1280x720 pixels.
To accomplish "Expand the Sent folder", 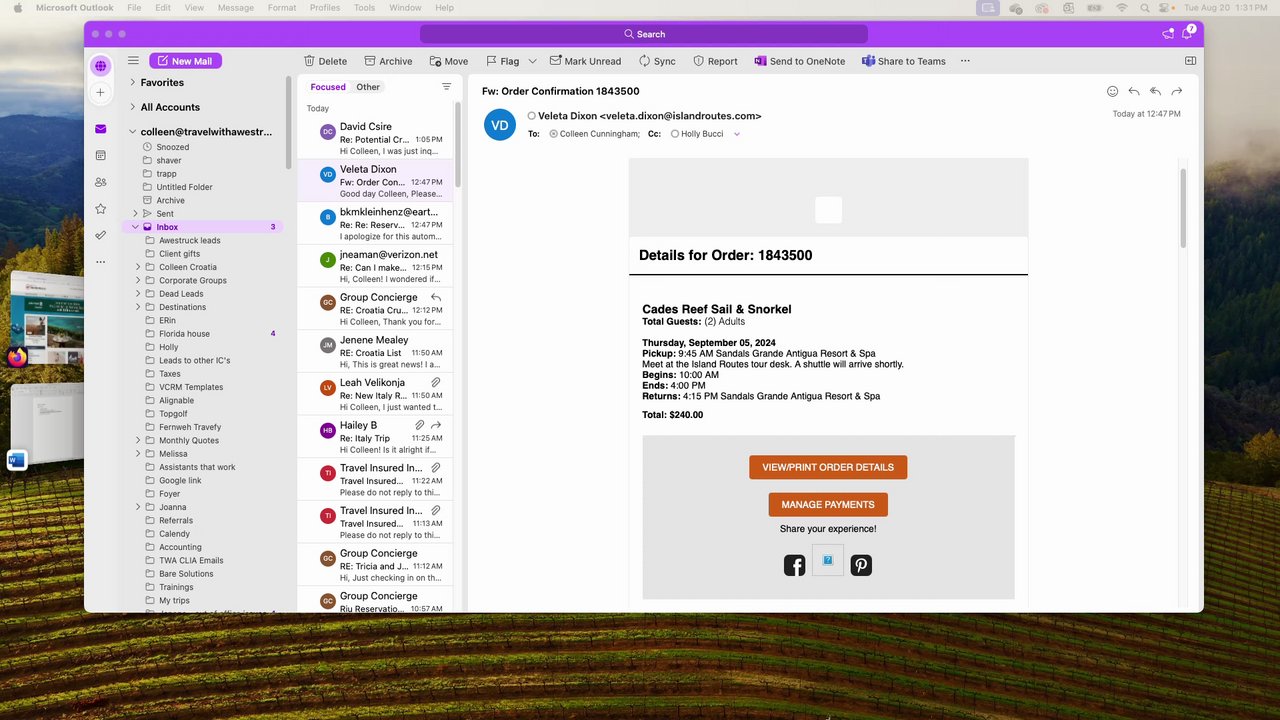I will click(135, 214).
